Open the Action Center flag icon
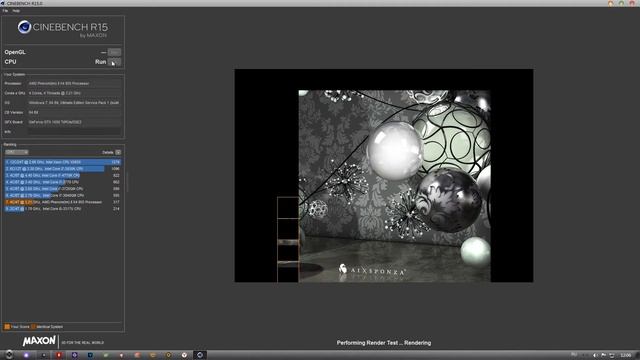The image size is (640, 360). point(603,356)
